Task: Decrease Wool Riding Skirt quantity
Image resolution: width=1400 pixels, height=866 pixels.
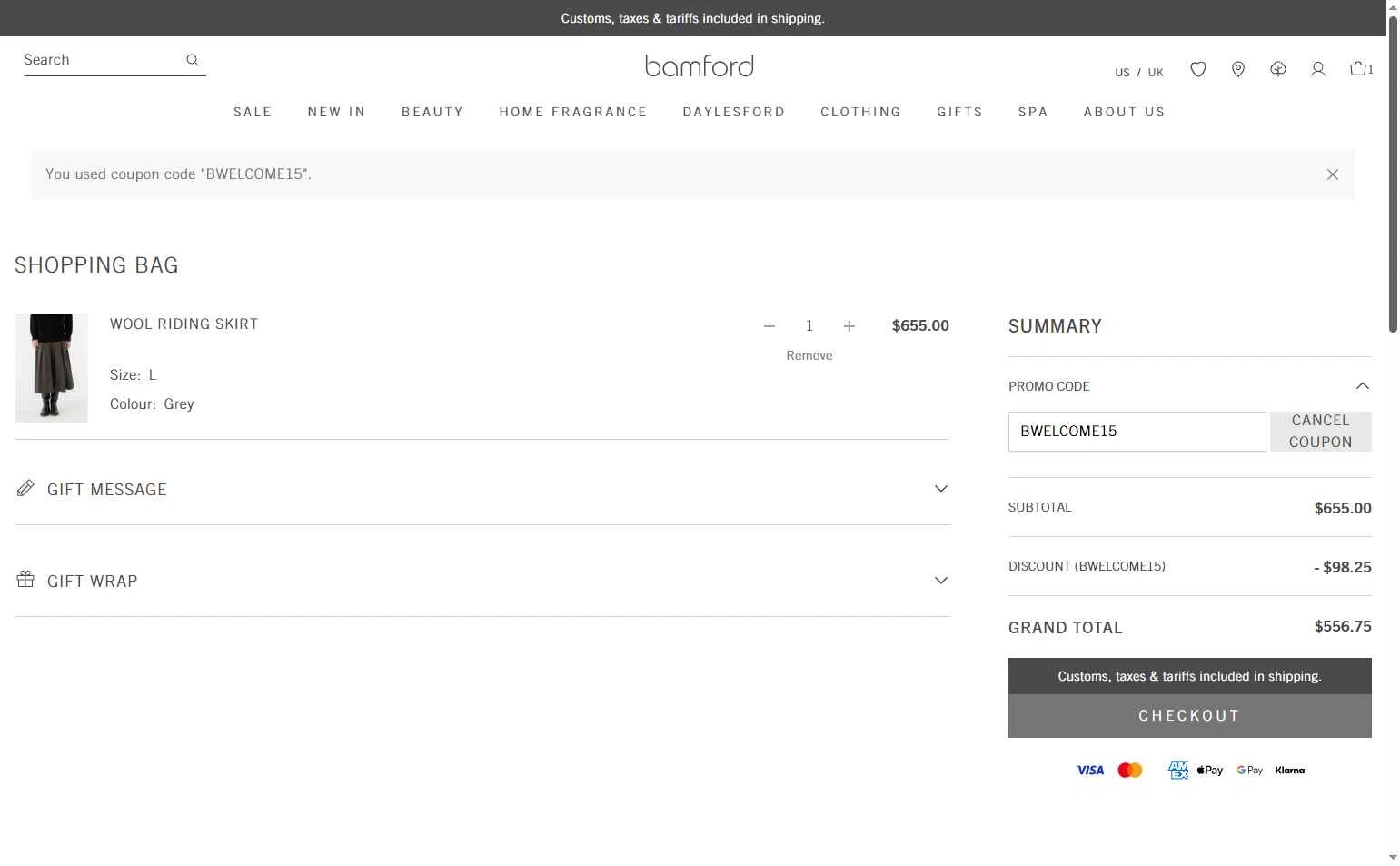Action: click(770, 326)
